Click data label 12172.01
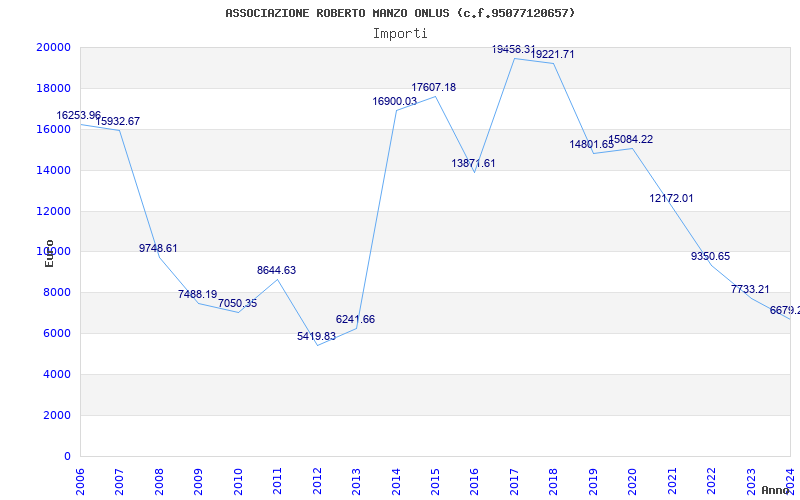Viewport: 800px width, 500px height. coord(671,199)
